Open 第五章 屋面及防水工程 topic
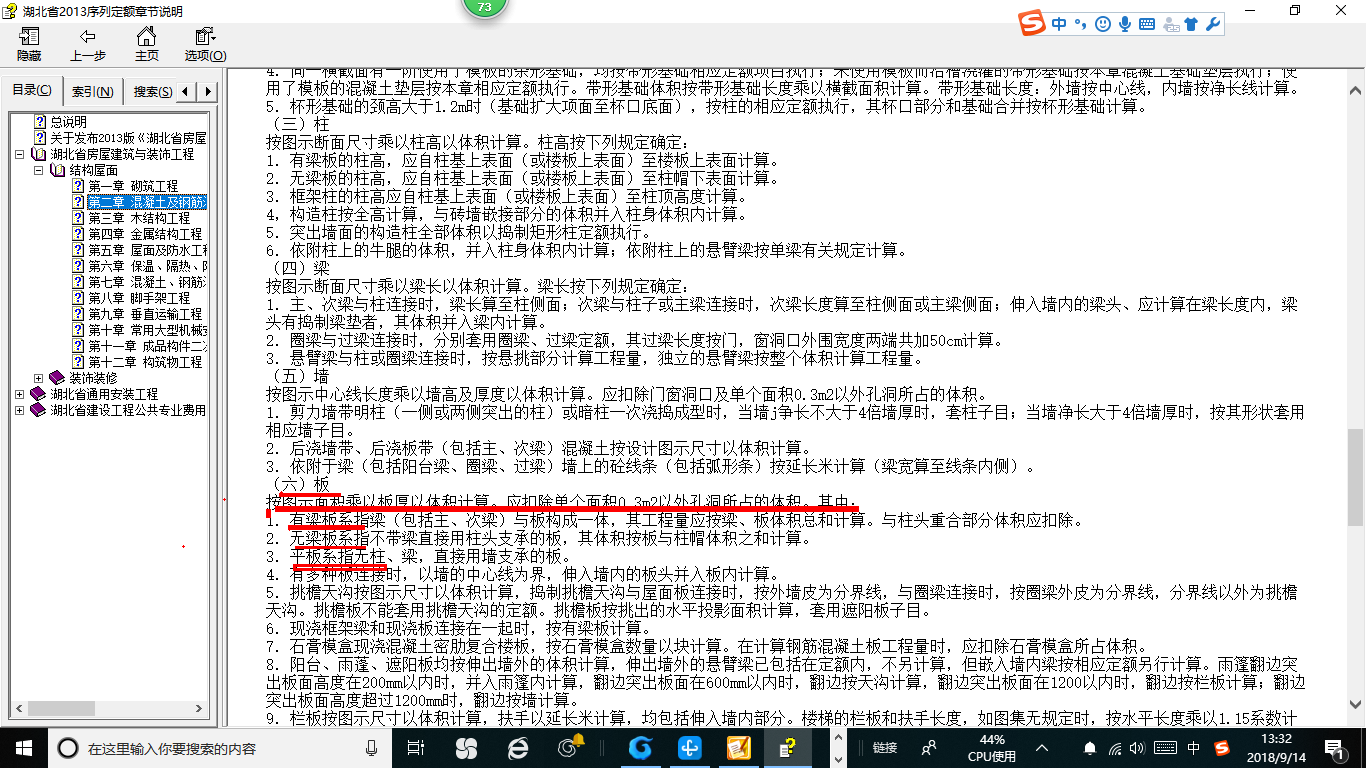This screenshot has width=1366, height=768. (x=147, y=250)
